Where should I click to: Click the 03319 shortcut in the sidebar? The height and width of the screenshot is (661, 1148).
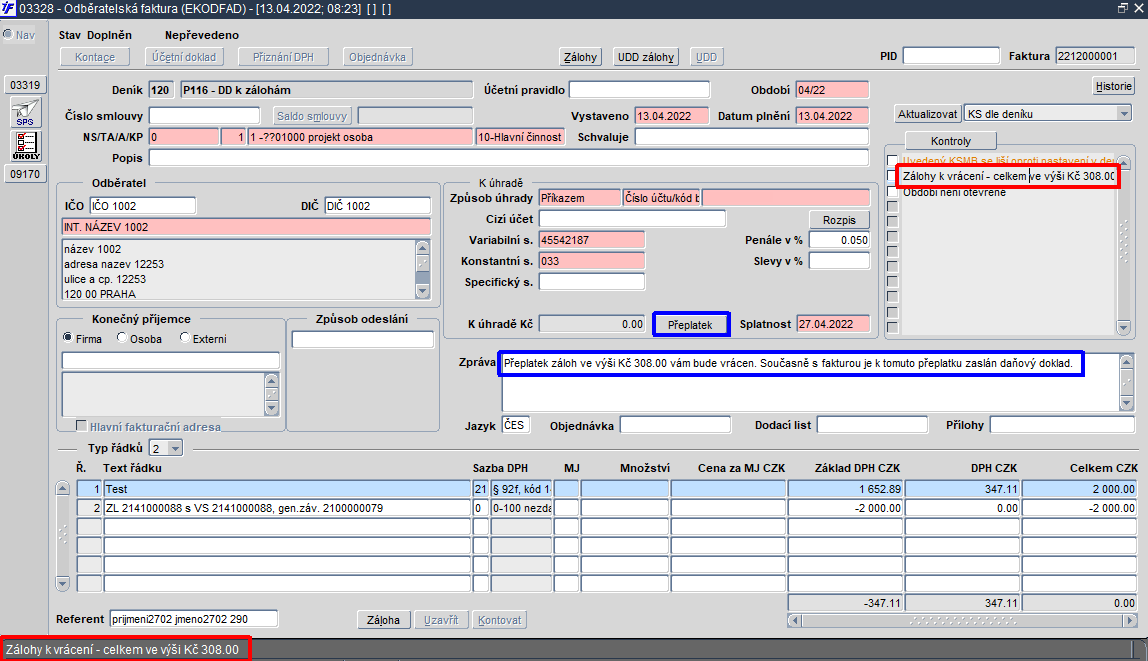26,85
